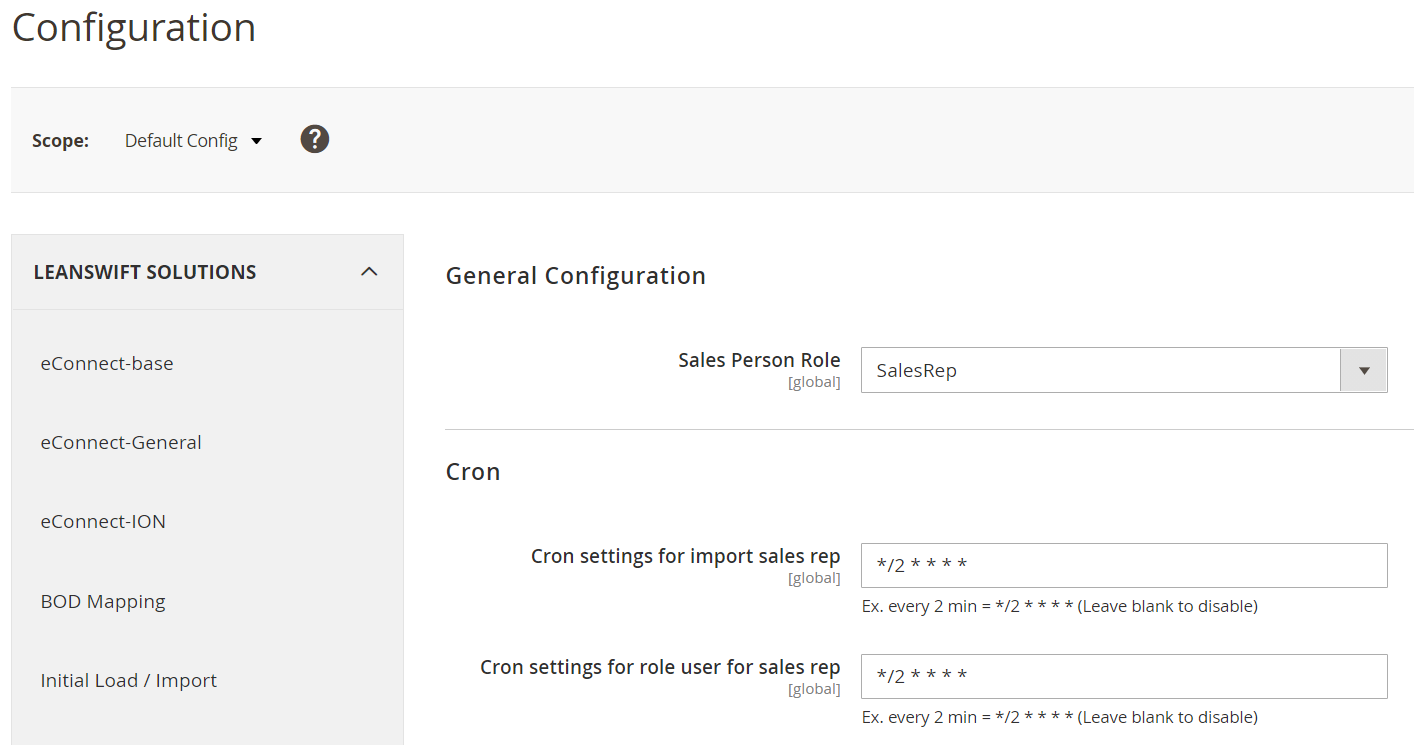The height and width of the screenshot is (745, 1414).
Task: Open the eConnect-base settings tab
Action: 107,363
